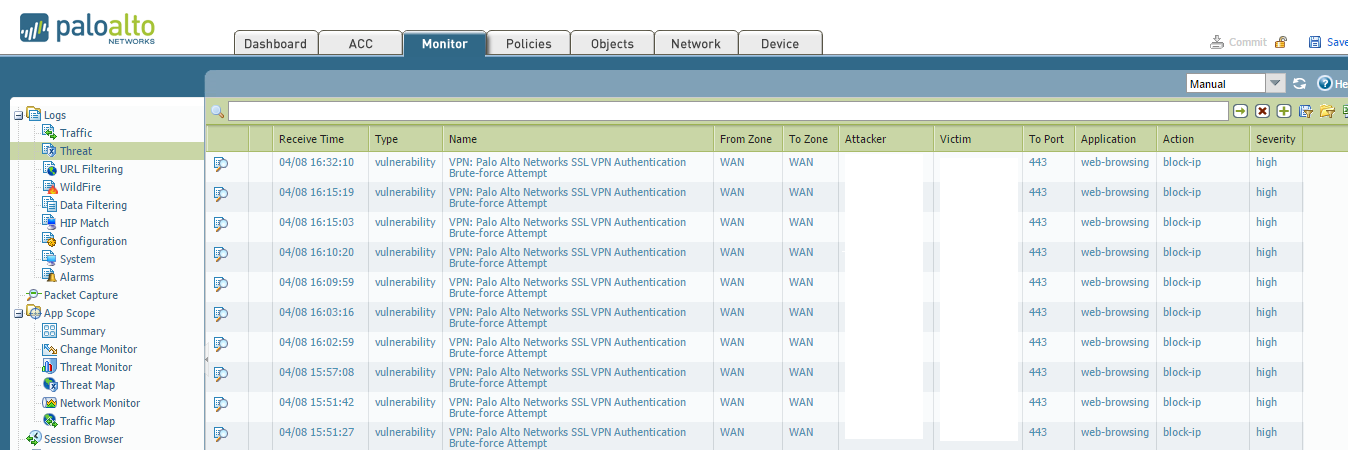
Task: Select WildFire logs in the sidebar
Action: [80, 187]
